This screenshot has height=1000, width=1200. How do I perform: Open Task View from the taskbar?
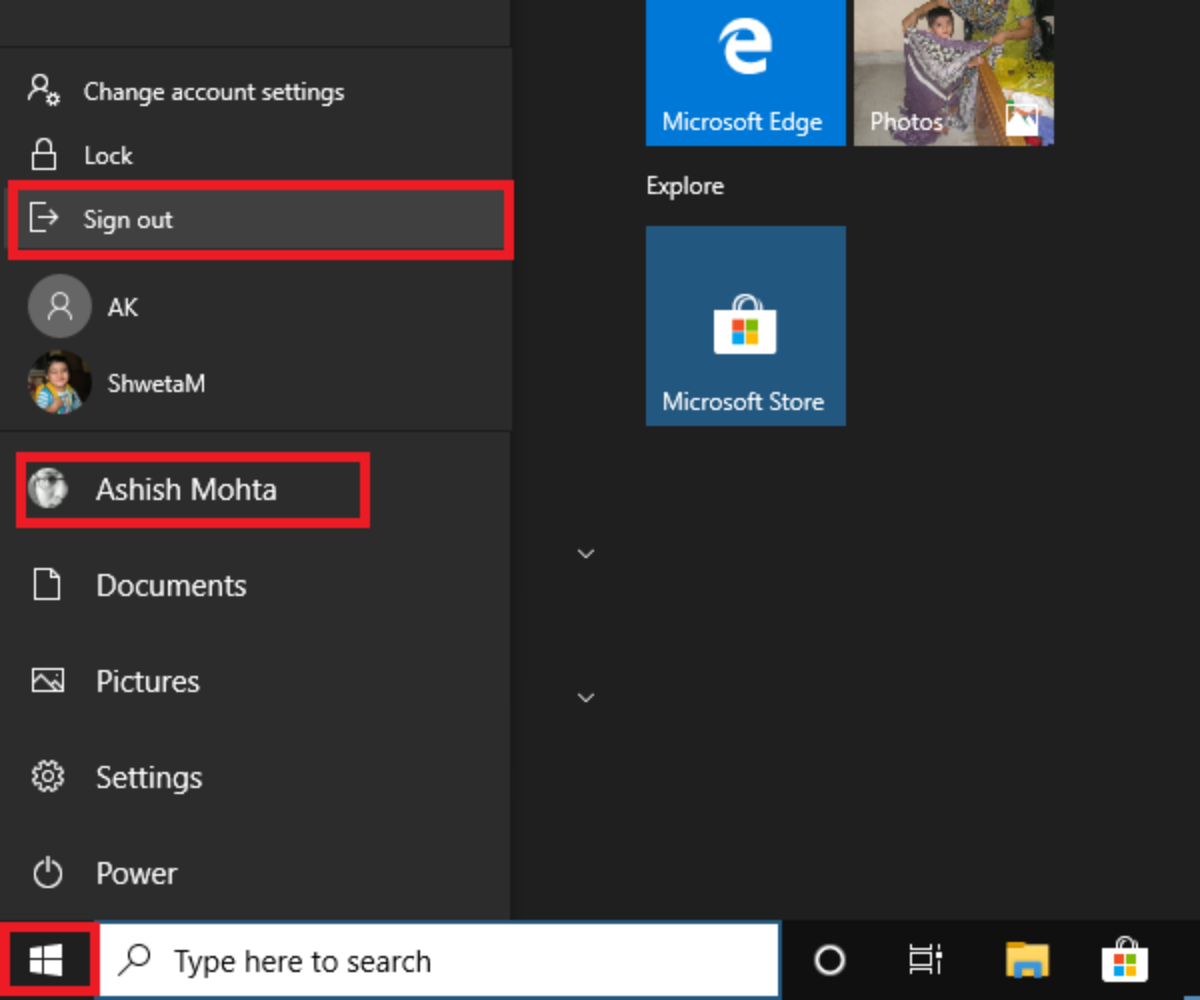pos(925,961)
